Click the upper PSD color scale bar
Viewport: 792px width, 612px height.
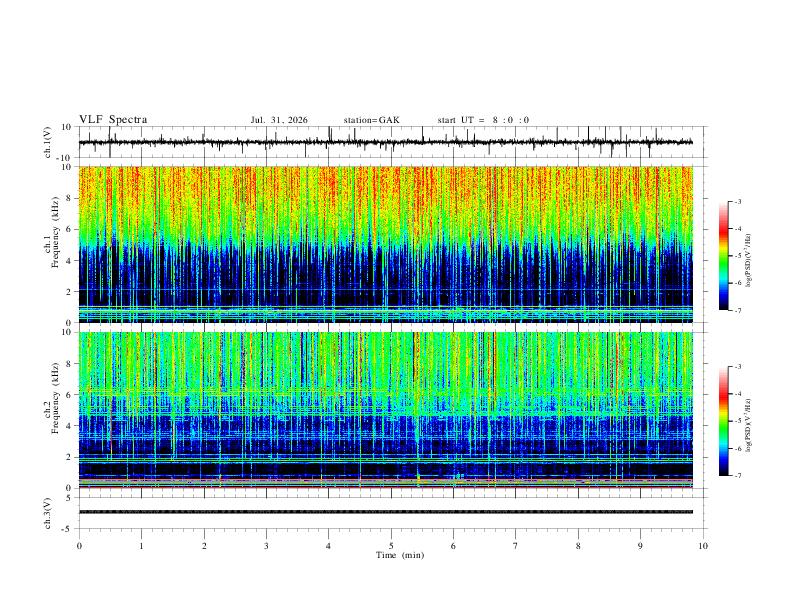click(x=724, y=256)
